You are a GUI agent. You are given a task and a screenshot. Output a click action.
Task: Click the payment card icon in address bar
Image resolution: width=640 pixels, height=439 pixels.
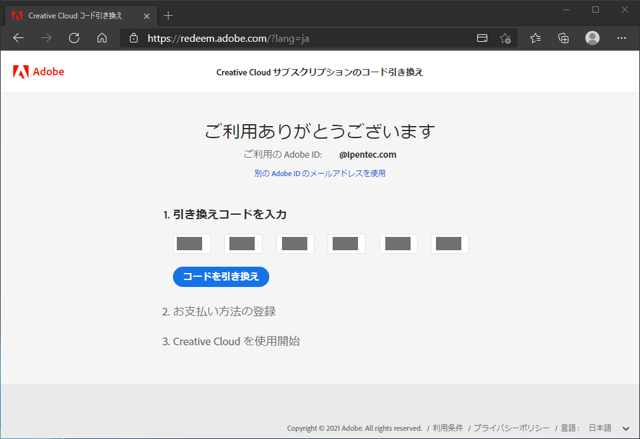click(x=482, y=38)
